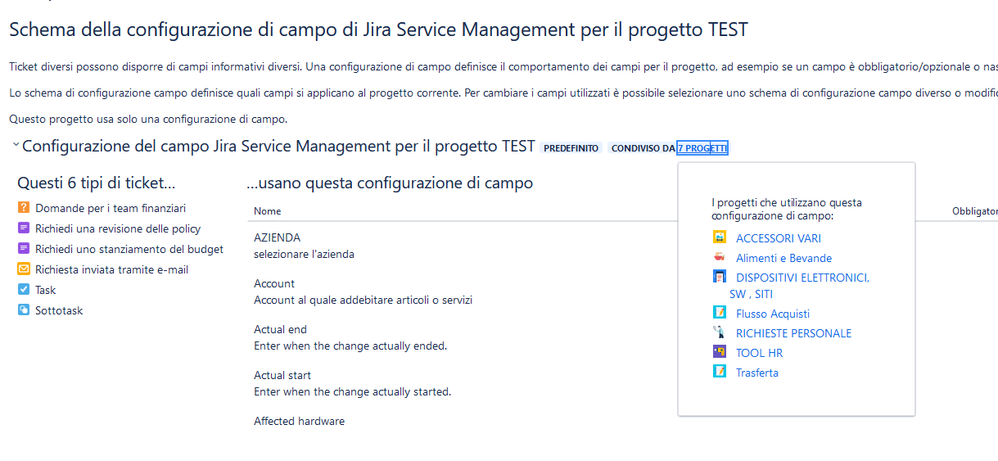Click the purple icon beside Richiedi una revisione delle policy

24,227
